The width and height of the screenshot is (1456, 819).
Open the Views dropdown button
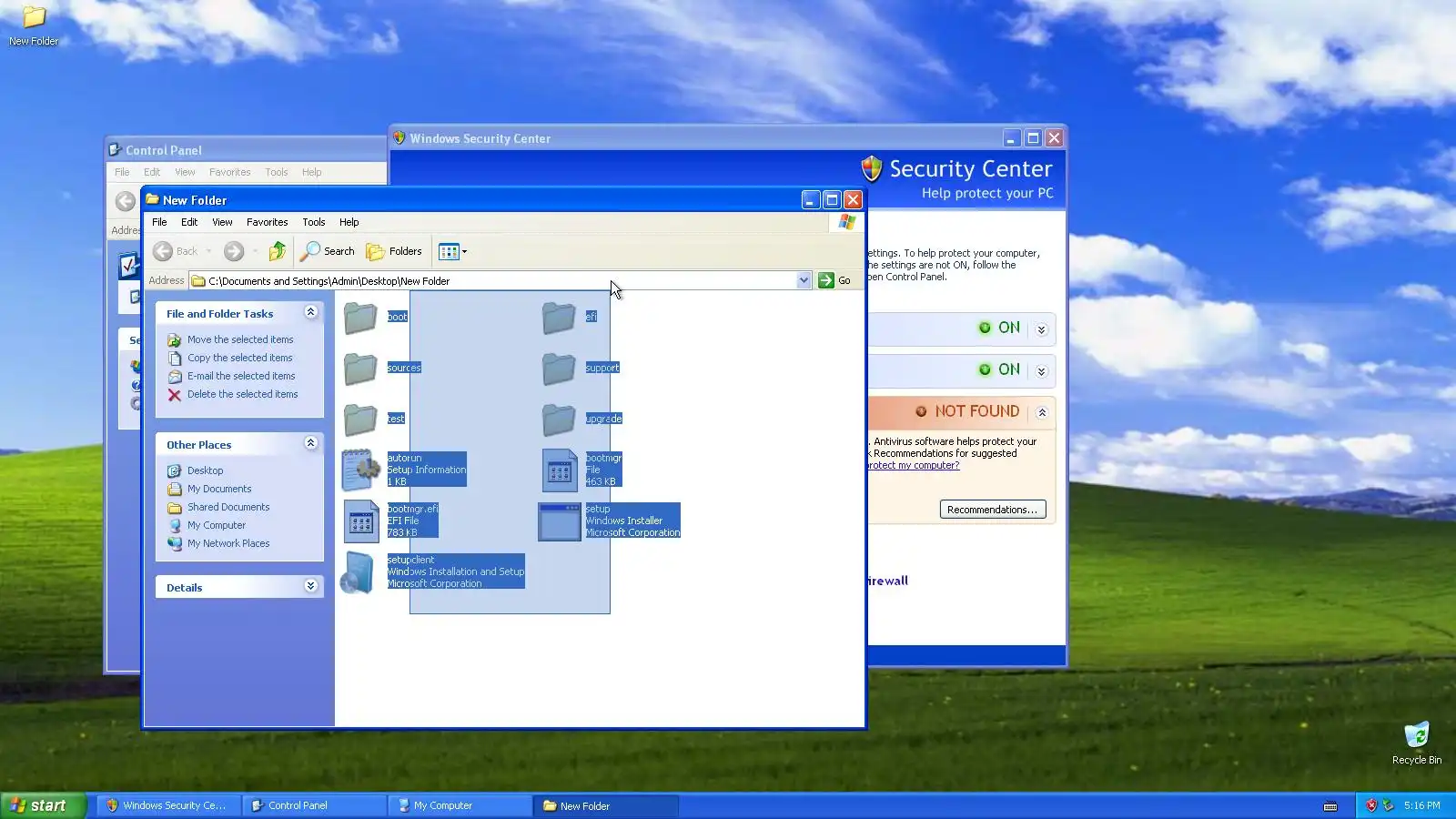coord(452,251)
